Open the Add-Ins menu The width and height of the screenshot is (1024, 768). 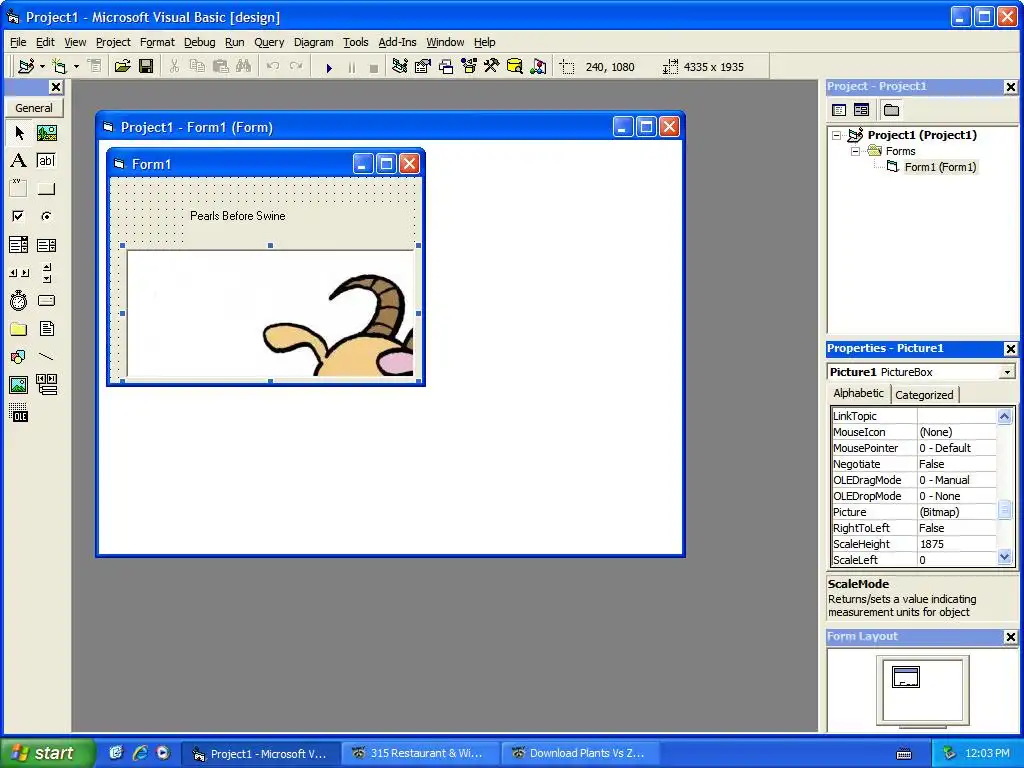point(397,42)
